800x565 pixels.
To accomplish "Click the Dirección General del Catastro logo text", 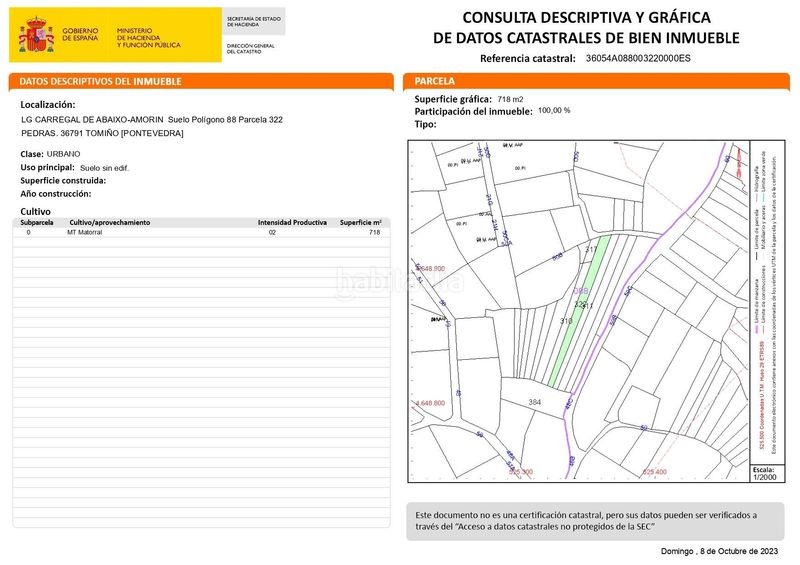I will (251, 48).
